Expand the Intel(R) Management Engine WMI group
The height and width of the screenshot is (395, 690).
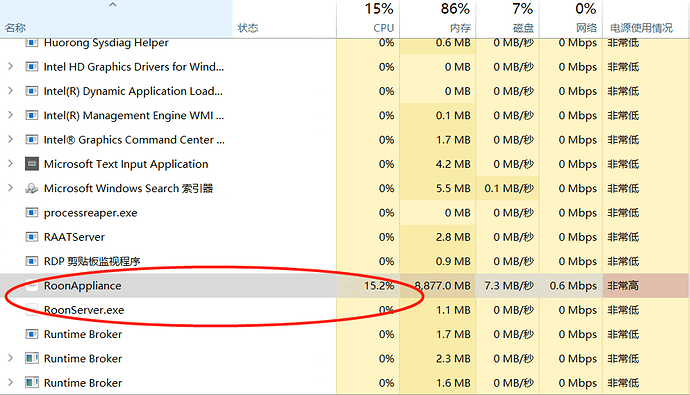pyautogui.click(x=11, y=115)
